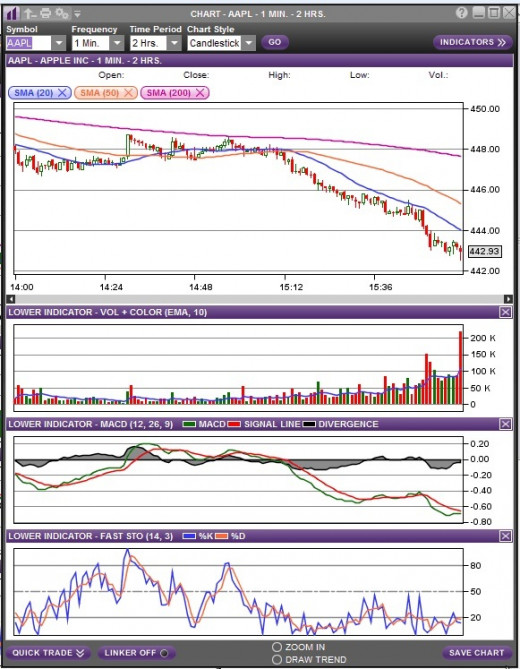Click the detach upward-arrow icon

click(x=30, y=14)
